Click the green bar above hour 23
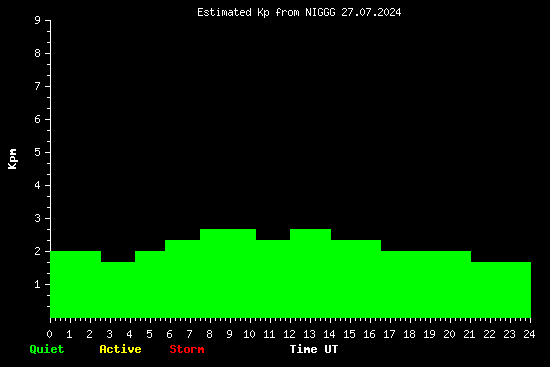This screenshot has height=367, width=550. pos(501,290)
